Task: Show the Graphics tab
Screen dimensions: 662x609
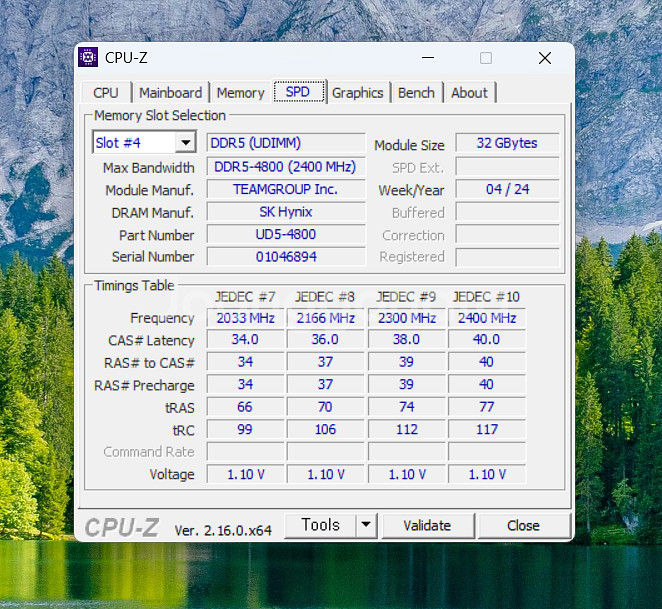Action: (357, 93)
